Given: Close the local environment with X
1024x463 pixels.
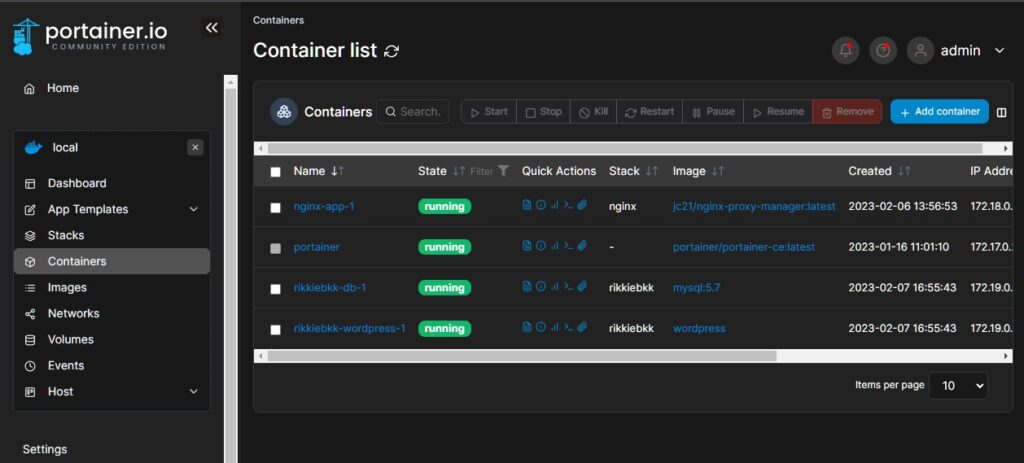Looking at the screenshot, I should pos(195,148).
